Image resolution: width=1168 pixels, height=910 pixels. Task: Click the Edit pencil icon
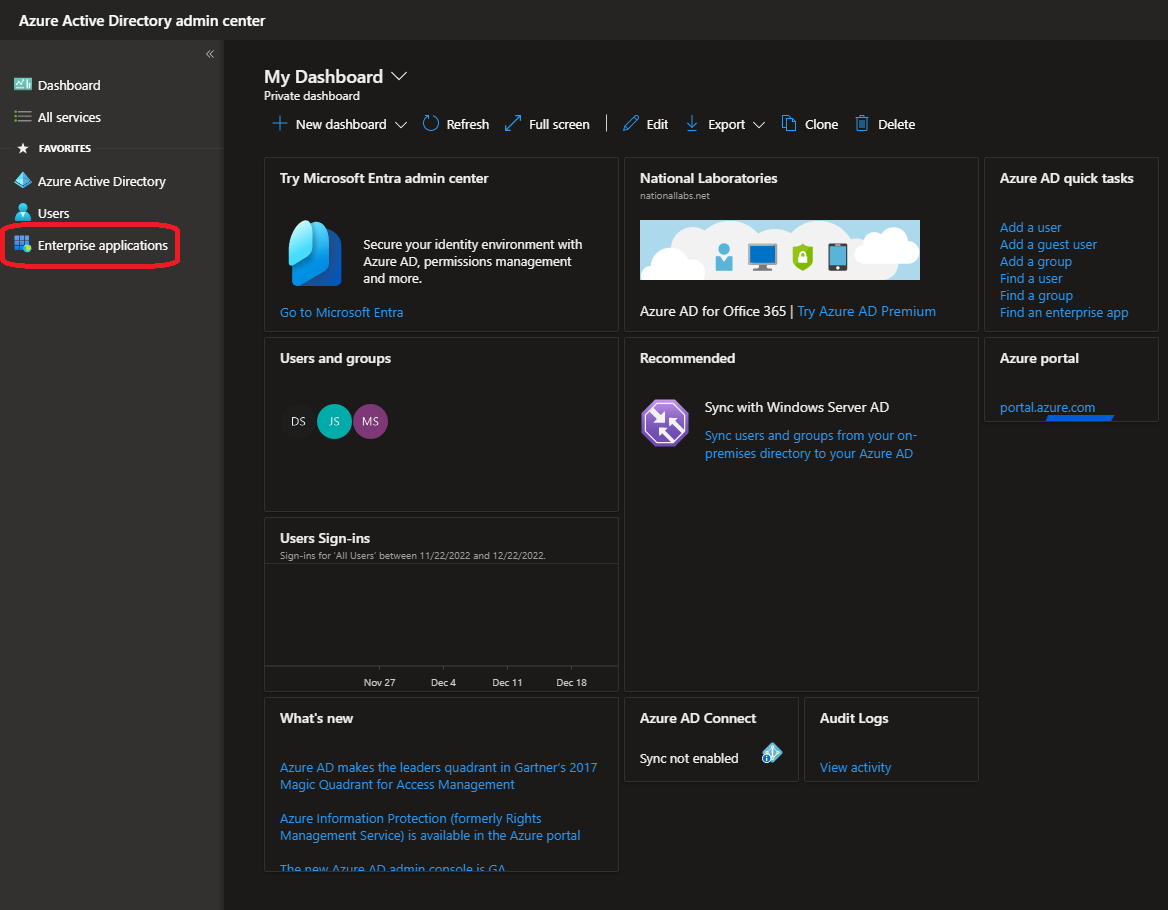click(630, 124)
